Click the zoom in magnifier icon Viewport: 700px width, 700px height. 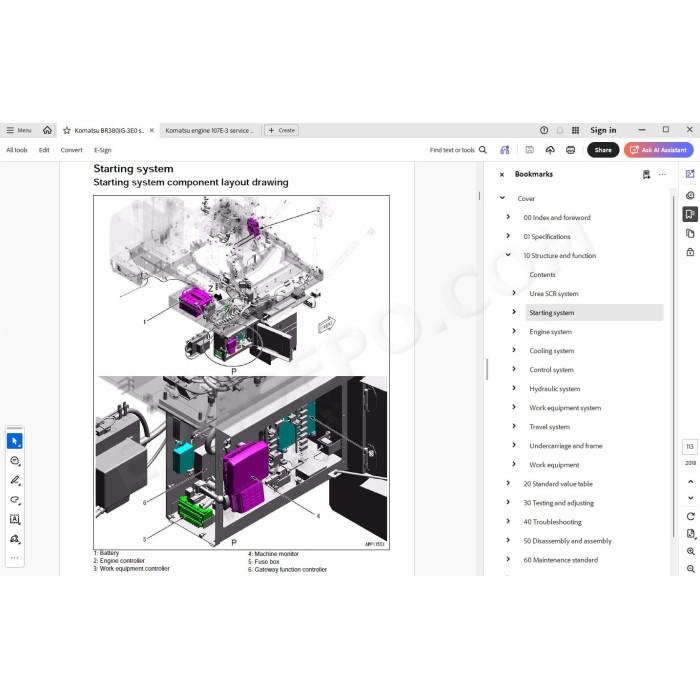click(691, 552)
